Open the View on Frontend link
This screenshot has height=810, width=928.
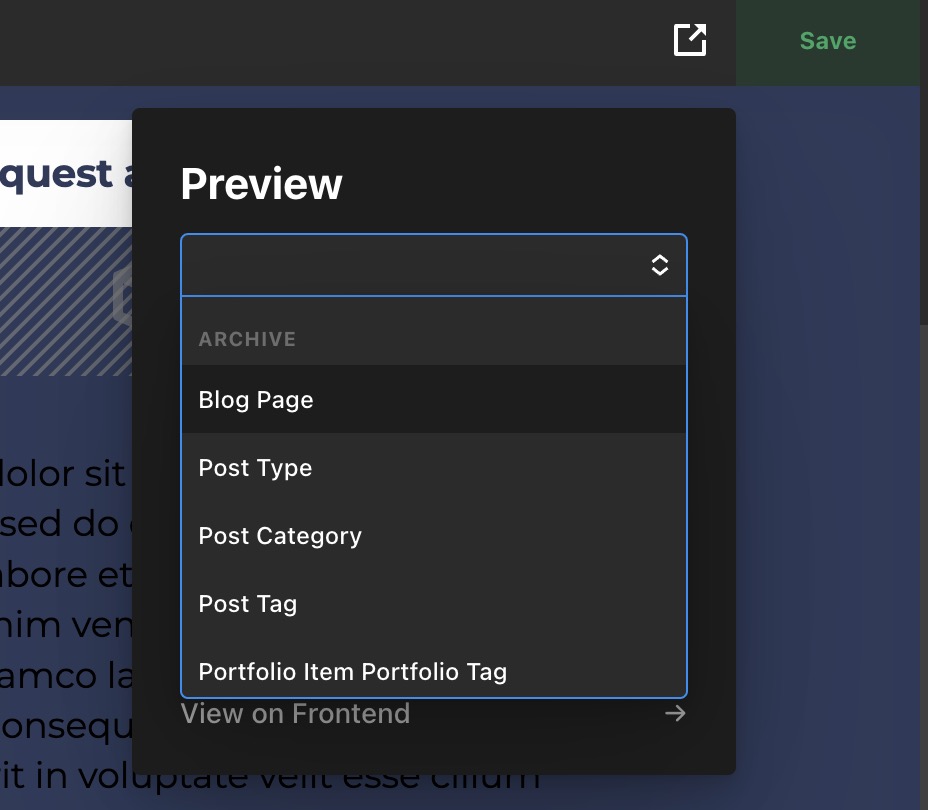coord(295,714)
